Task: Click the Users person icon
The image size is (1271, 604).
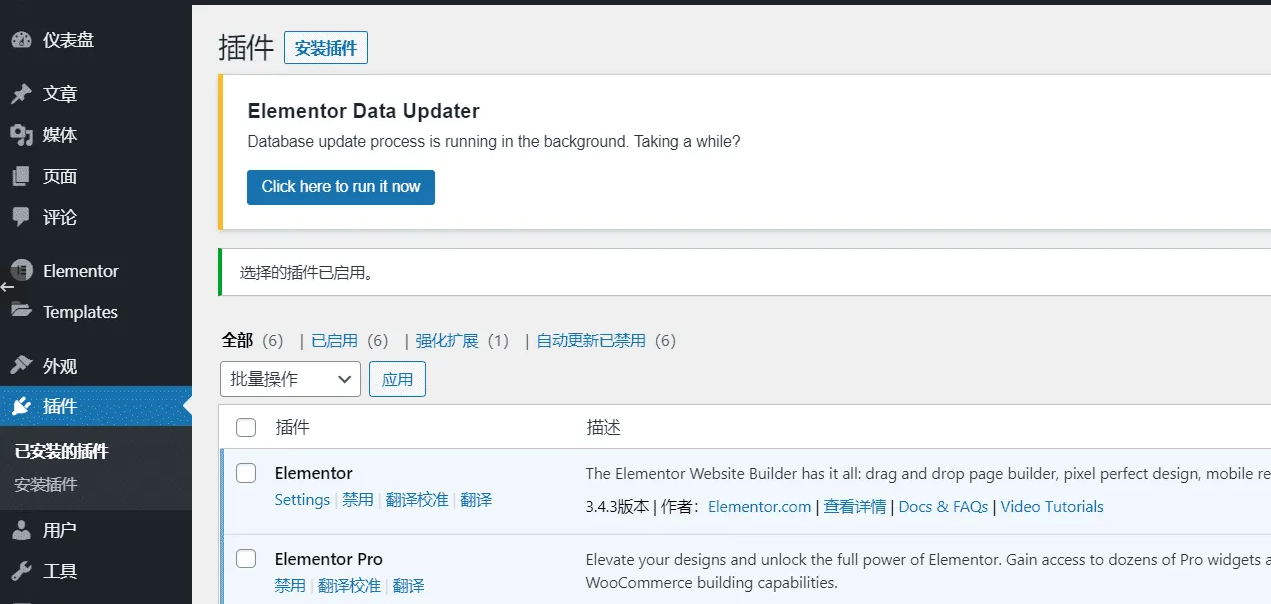Action: pos(21,530)
